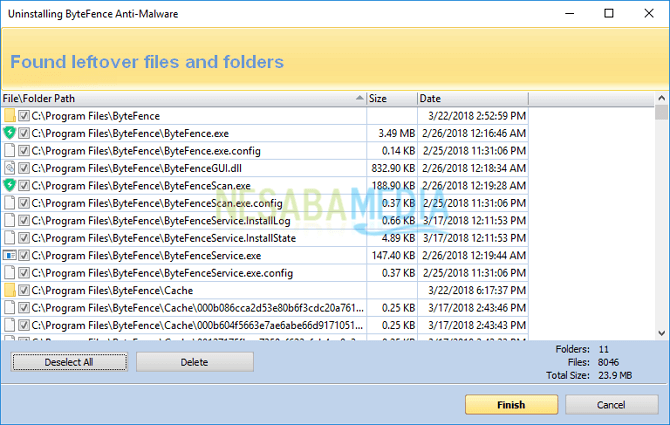Click date 3/22/2018 6:17:37 PM
Viewport: 670px width, 425px height.
click(477, 290)
